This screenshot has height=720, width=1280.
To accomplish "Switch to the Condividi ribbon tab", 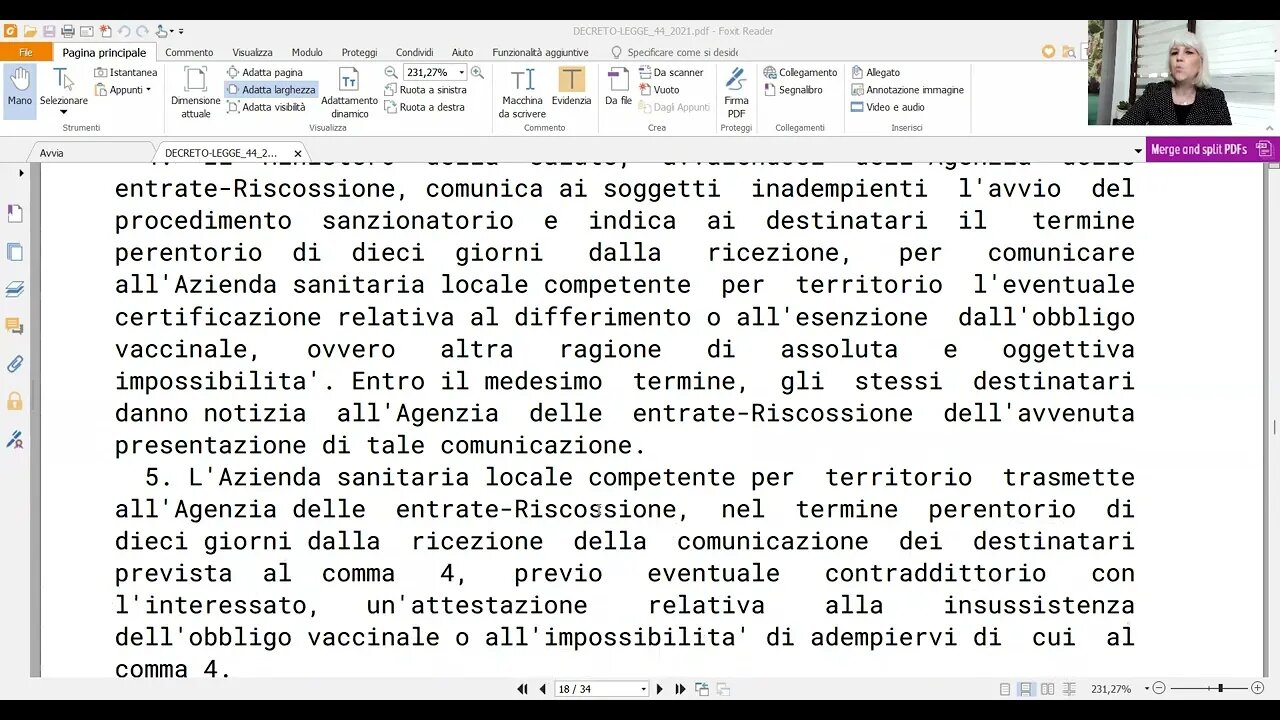I will click(414, 52).
